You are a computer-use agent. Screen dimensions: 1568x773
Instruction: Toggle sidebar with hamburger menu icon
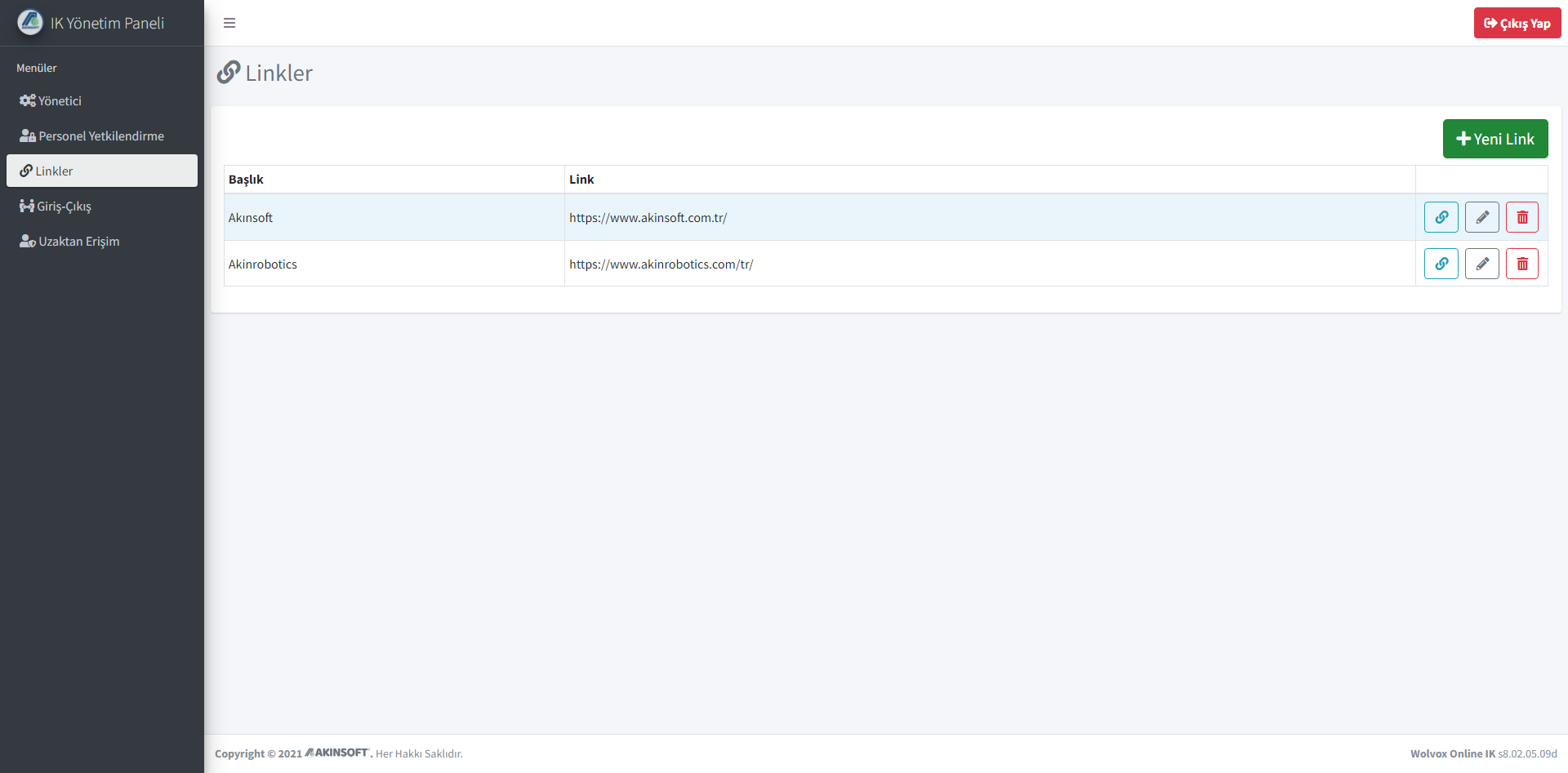pyautogui.click(x=229, y=23)
